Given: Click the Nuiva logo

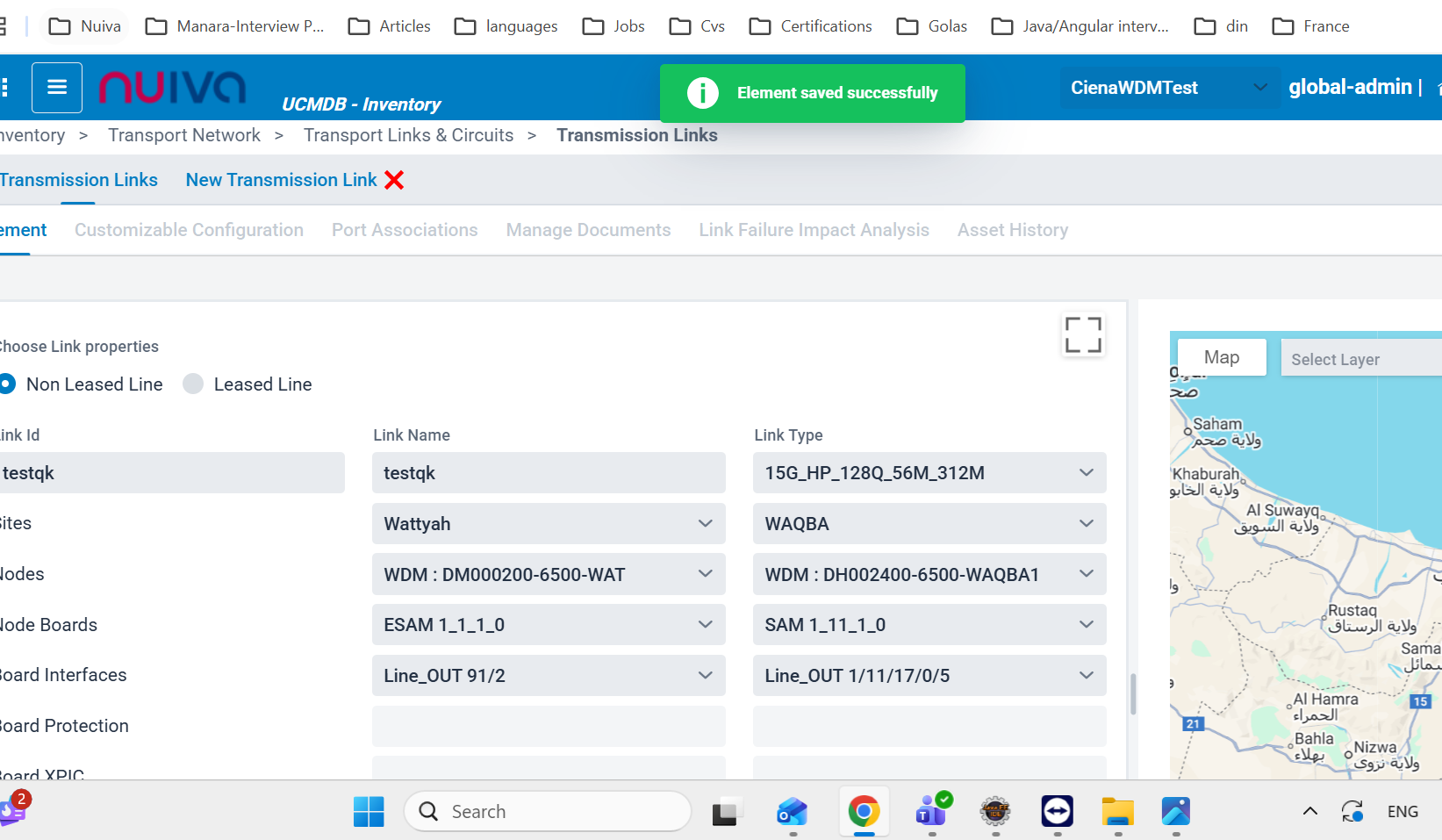Looking at the screenshot, I should pyautogui.click(x=172, y=88).
